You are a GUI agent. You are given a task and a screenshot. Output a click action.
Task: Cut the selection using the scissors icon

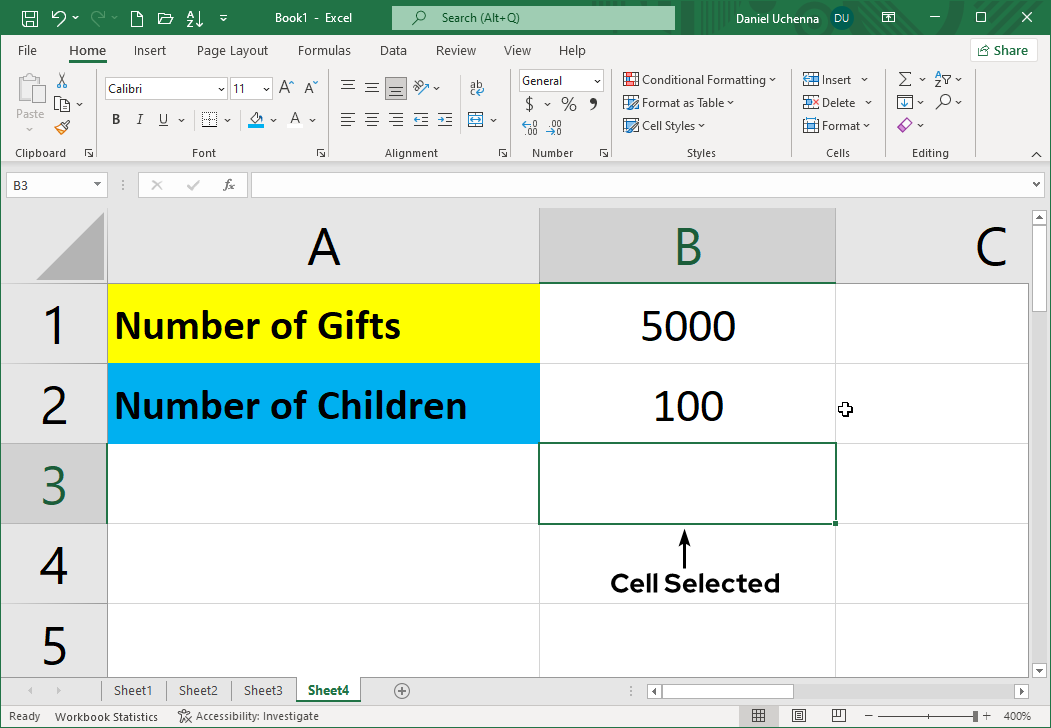61,79
